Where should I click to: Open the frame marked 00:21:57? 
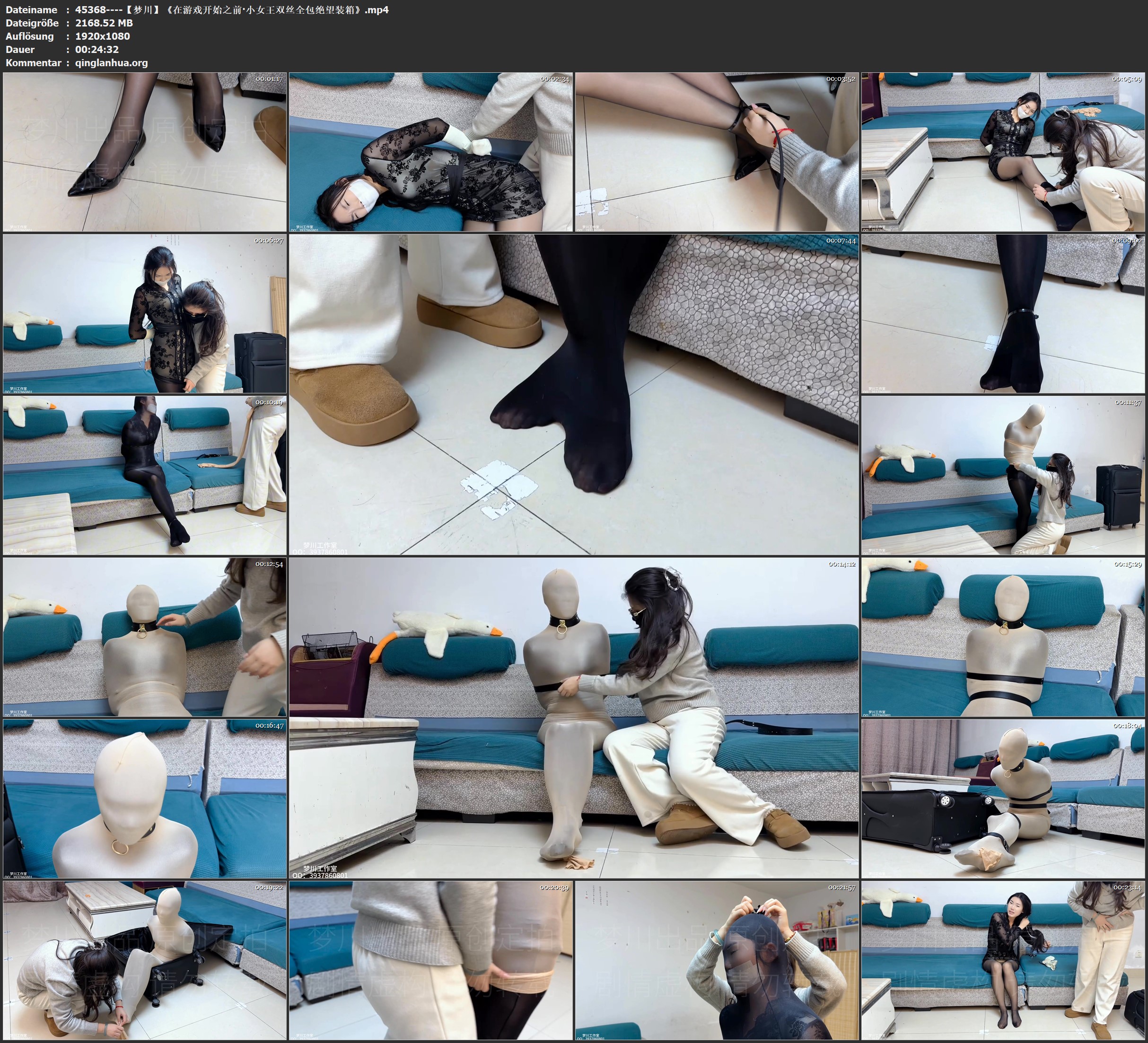pos(716,960)
